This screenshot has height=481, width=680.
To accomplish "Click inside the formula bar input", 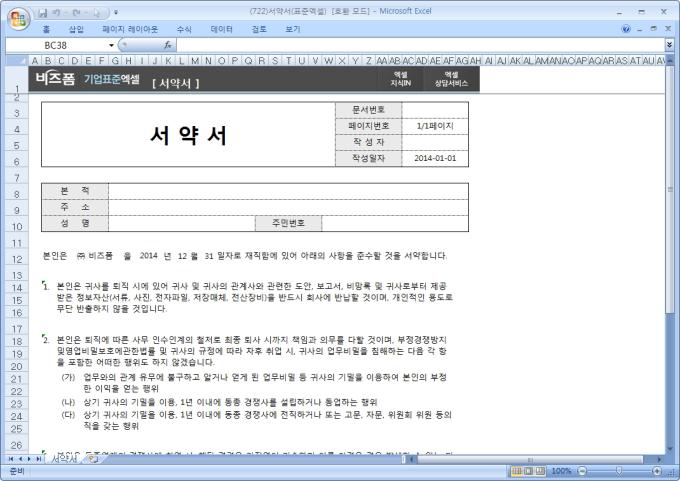I will pyautogui.click(x=420, y=45).
